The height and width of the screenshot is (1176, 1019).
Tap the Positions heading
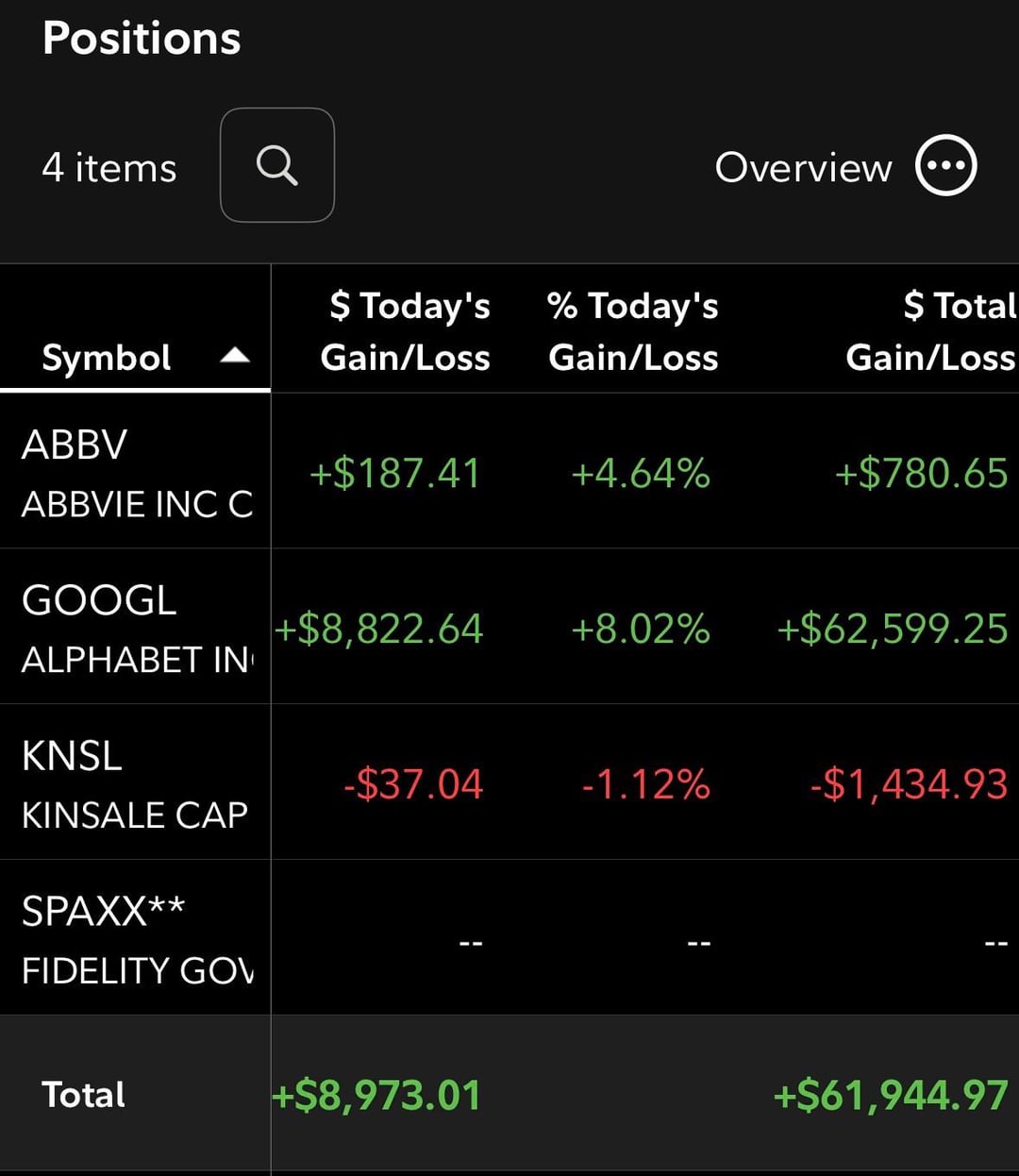click(x=142, y=39)
